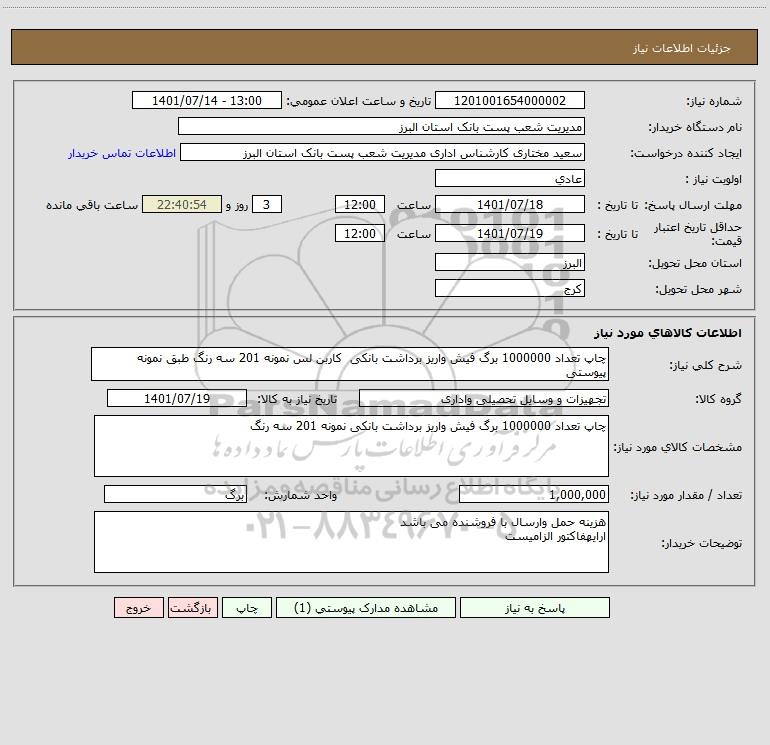Click the goods group field تجهیزات و وسایل تحصیلی

point(484,398)
